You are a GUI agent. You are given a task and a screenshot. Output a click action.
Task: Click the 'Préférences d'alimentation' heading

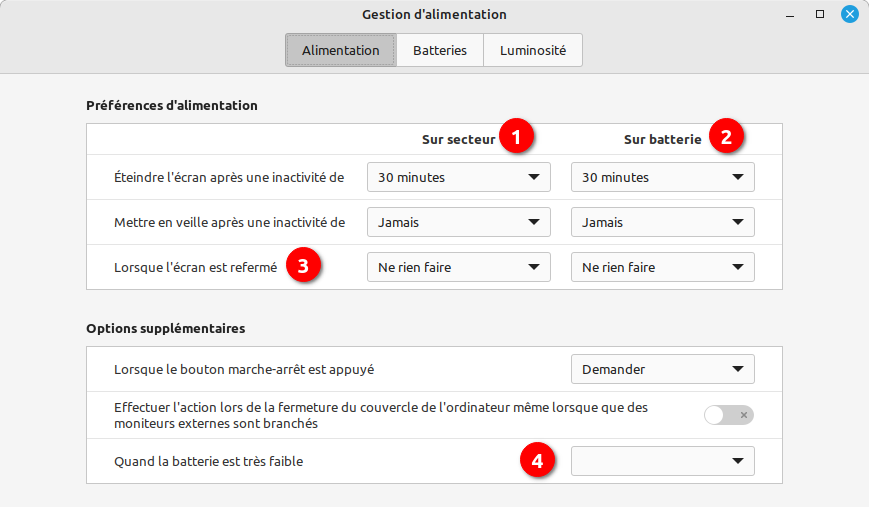pos(172,106)
